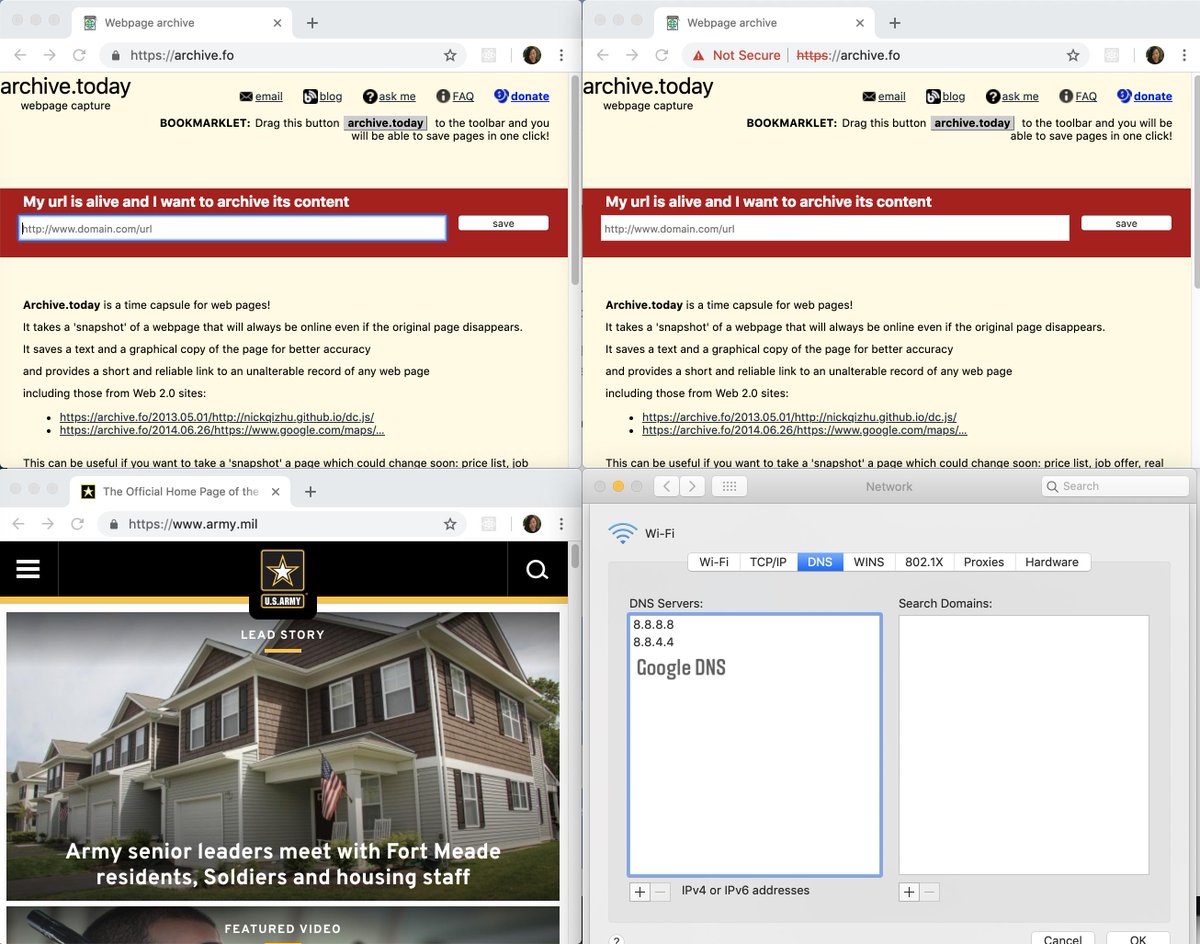
Task: Open Chrome menu in army.mil window
Action: 561,524
